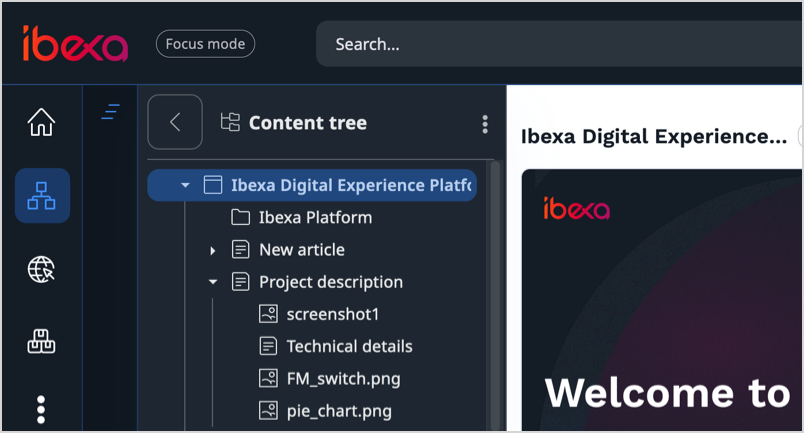Click the blue menu lines icon
The width and height of the screenshot is (804, 433).
click(110, 112)
